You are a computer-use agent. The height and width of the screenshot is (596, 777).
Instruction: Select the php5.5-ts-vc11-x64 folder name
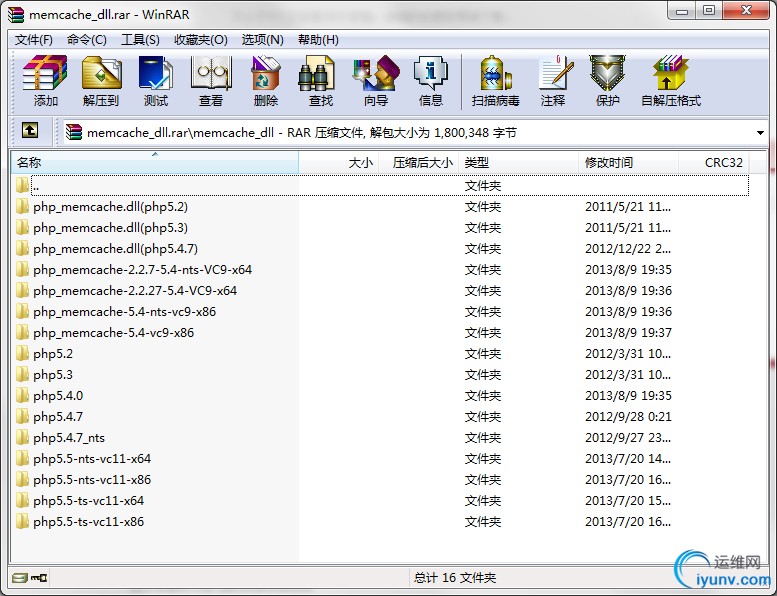(89, 501)
